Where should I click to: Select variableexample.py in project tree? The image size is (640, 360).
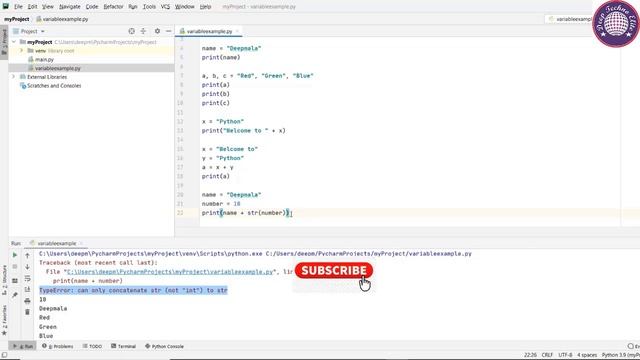click(x=58, y=68)
